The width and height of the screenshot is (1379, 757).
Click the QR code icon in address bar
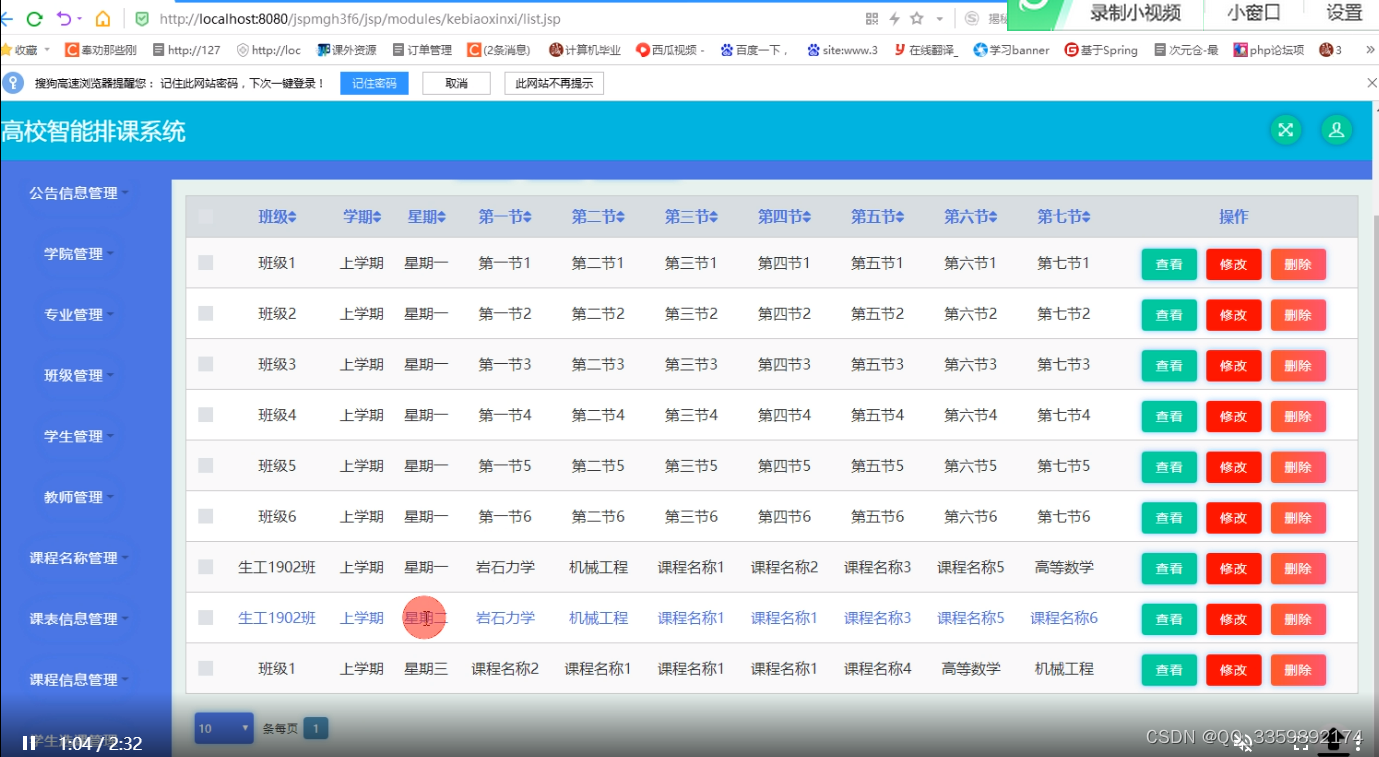pos(871,19)
